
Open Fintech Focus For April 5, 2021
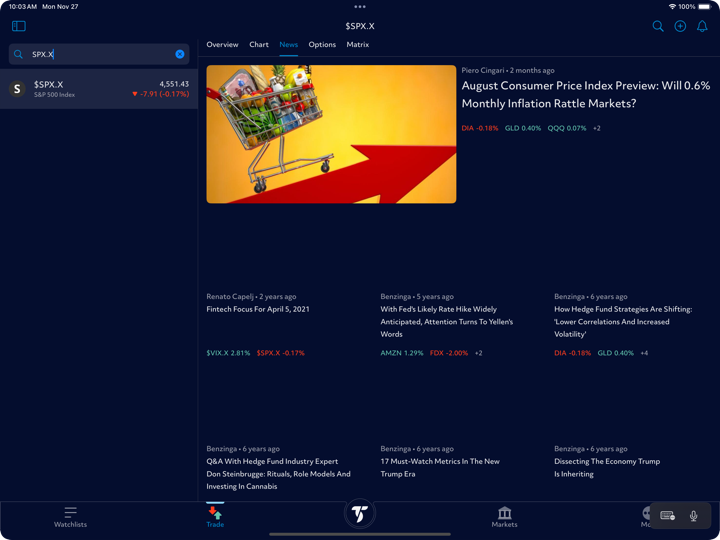click(258, 309)
